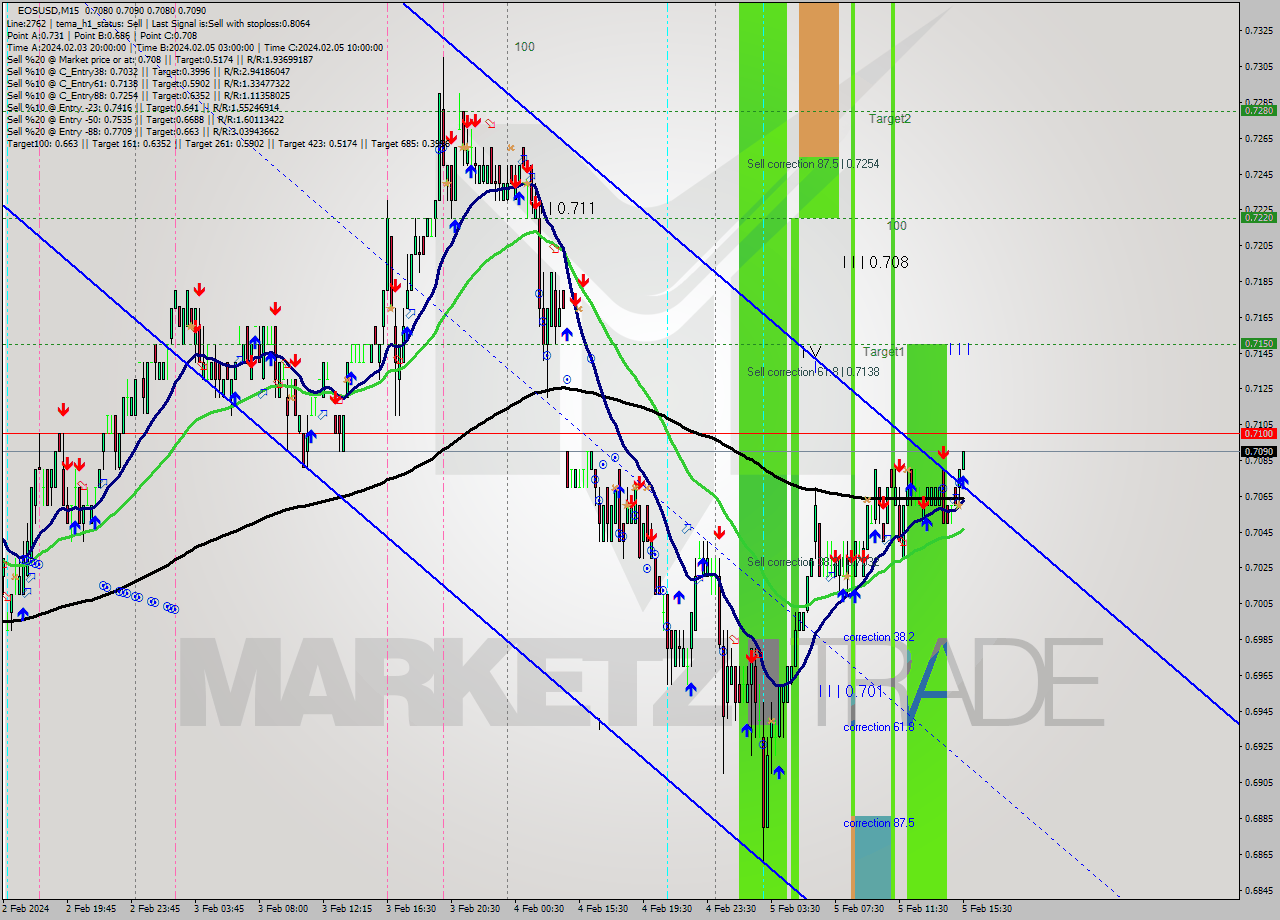Click the blue 'correction 87.5' label
The width and height of the screenshot is (1280, 920).
878,823
